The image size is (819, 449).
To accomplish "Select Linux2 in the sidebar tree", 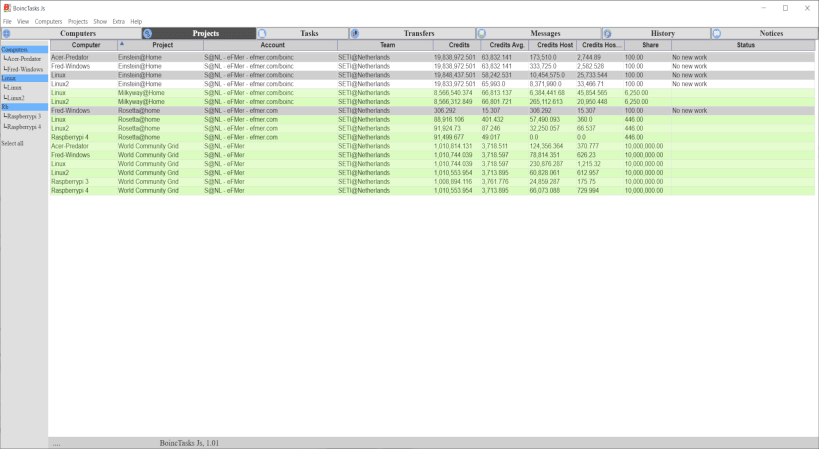I will pos(16,98).
